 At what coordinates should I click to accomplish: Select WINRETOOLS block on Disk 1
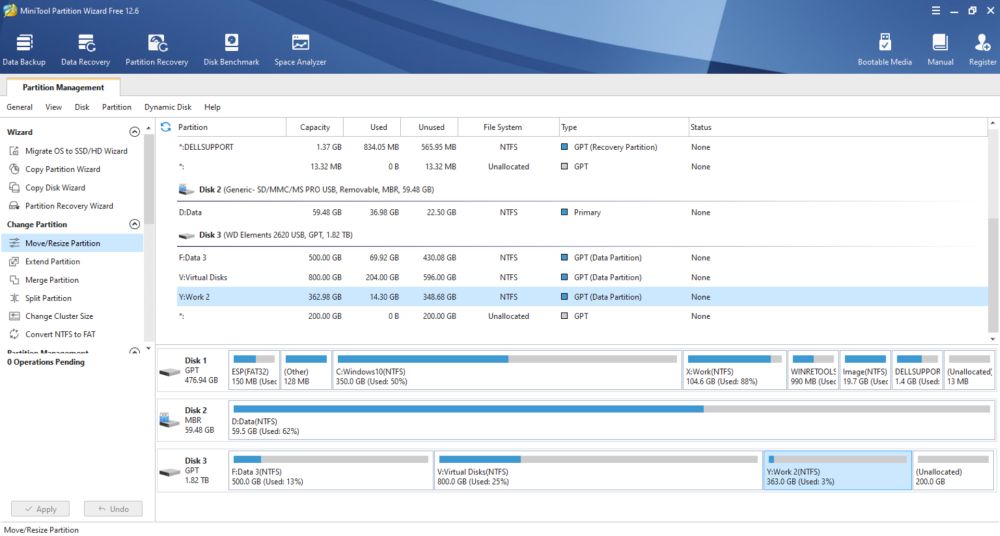(x=812, y=370)
